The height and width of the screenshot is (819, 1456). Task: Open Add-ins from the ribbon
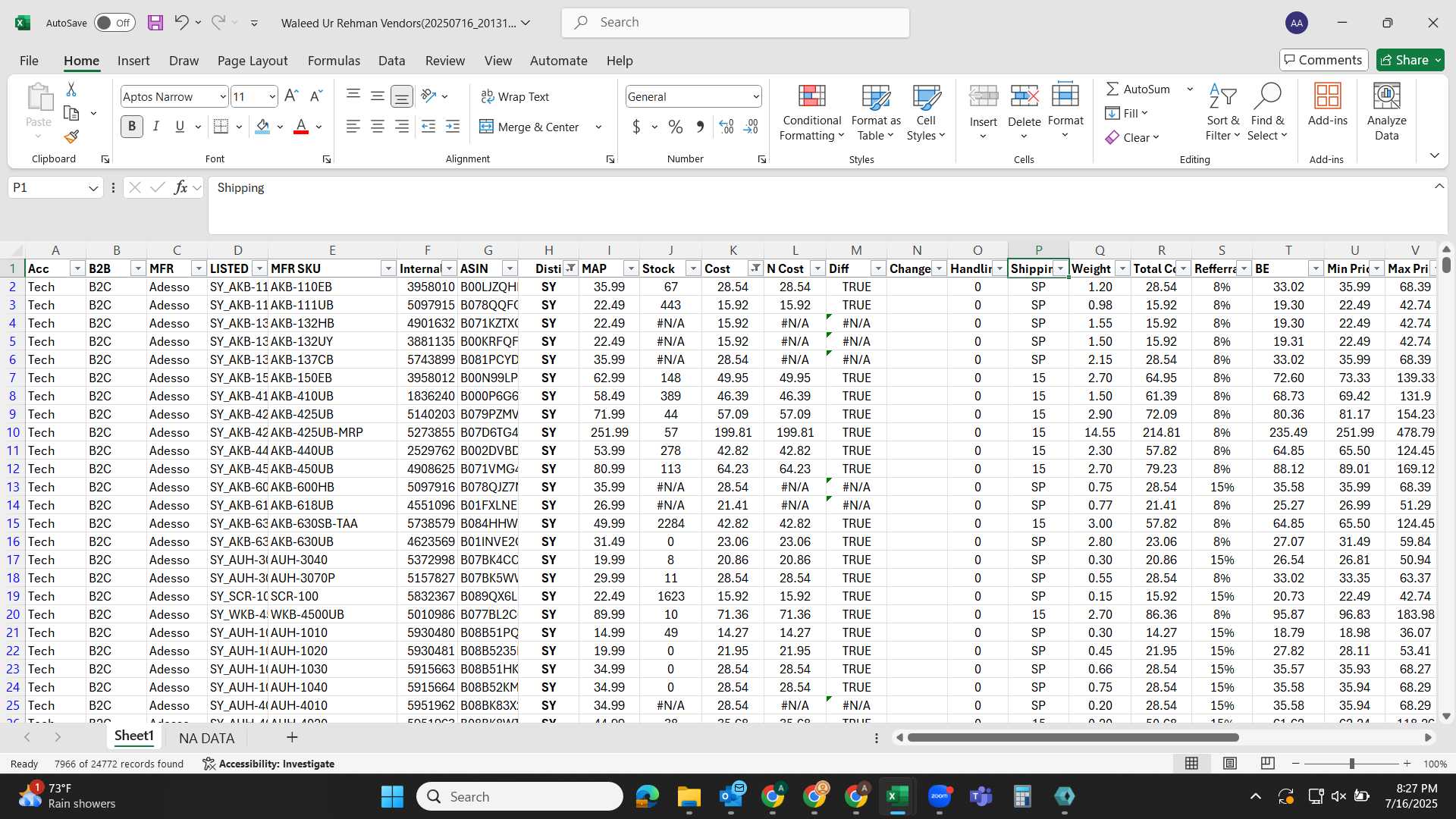click(x=1327, y=105)
